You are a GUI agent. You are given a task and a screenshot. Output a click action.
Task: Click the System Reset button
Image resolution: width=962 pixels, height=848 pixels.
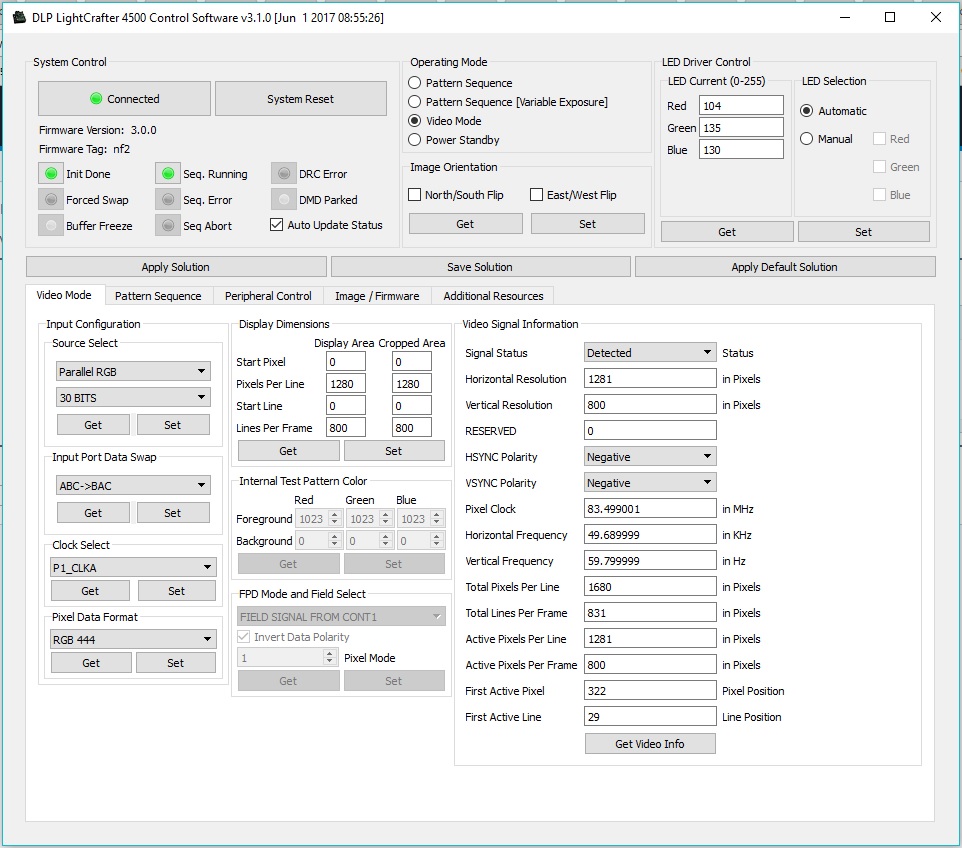click(x=301, y=98)
